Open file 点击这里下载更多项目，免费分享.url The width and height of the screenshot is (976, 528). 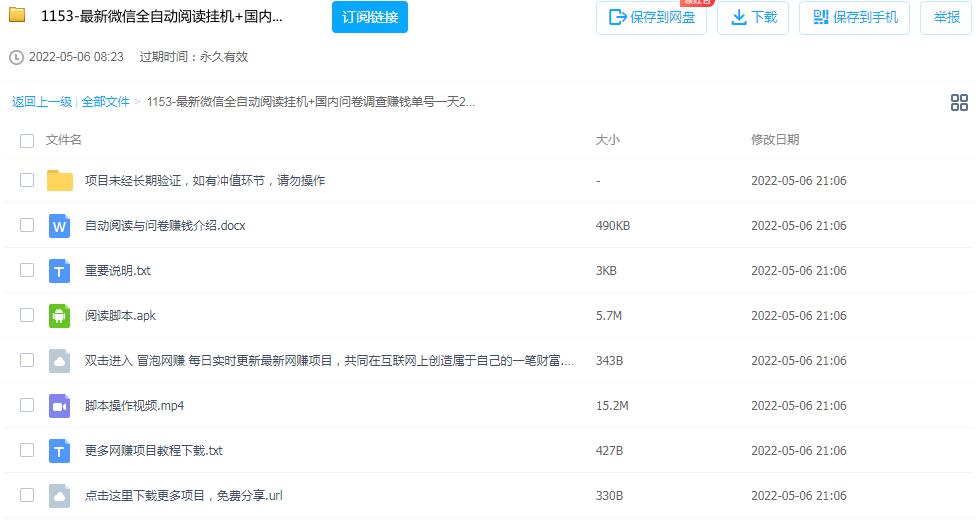coord(184,496)
